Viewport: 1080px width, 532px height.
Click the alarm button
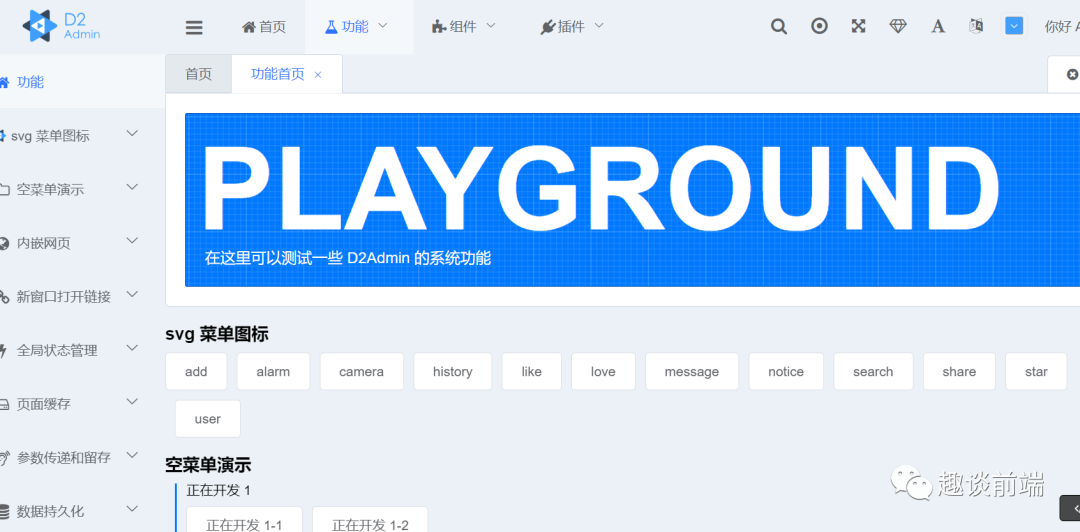(x=273, y=371)
